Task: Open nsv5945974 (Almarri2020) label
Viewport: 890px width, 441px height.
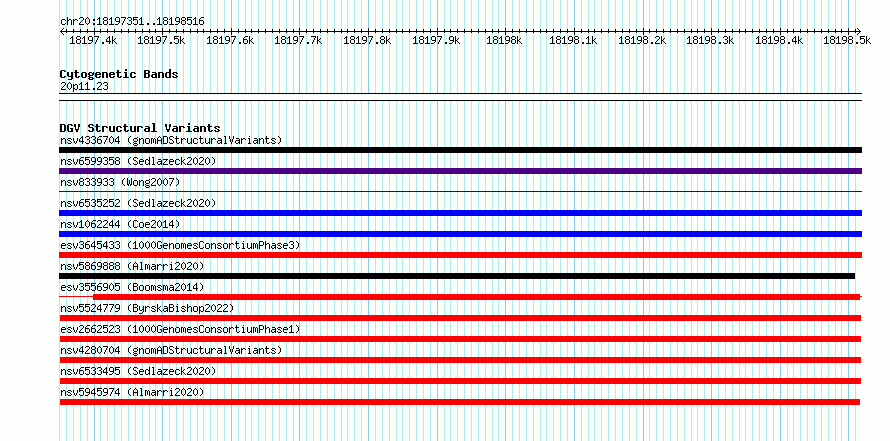Action: click(x=132, y=392)
